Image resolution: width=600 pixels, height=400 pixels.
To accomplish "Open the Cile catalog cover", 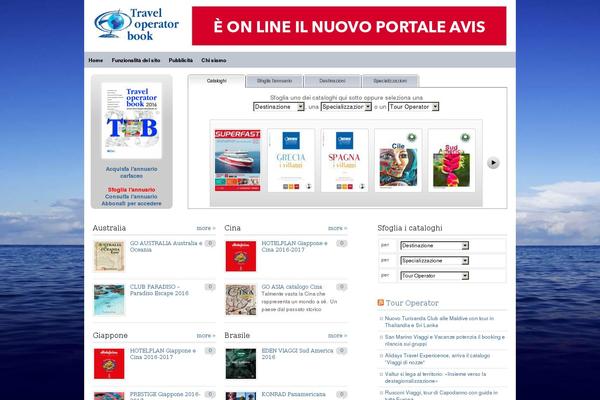I will (x=398, y=160).
